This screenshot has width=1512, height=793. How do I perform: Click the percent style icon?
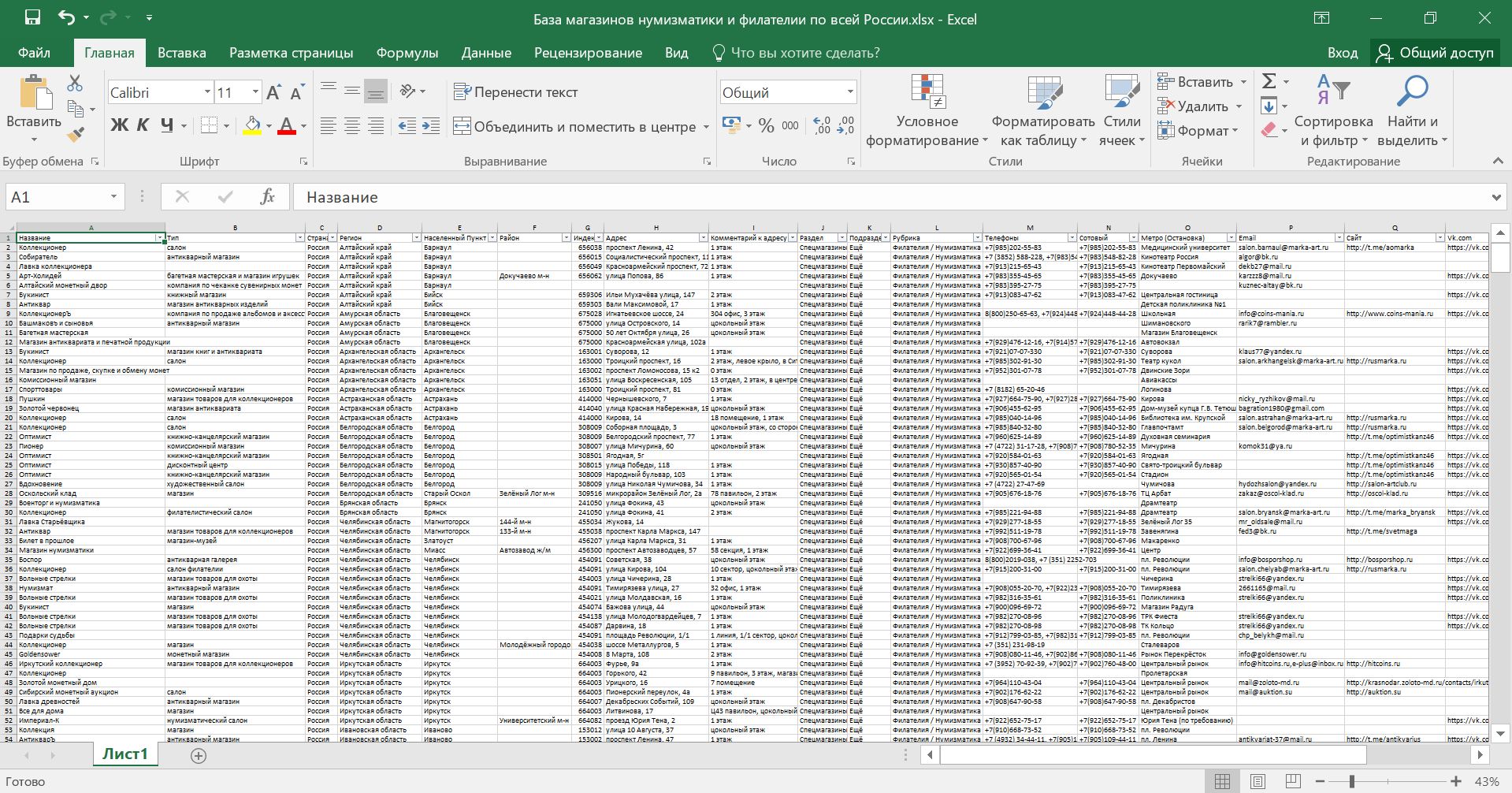pos(766,126)
